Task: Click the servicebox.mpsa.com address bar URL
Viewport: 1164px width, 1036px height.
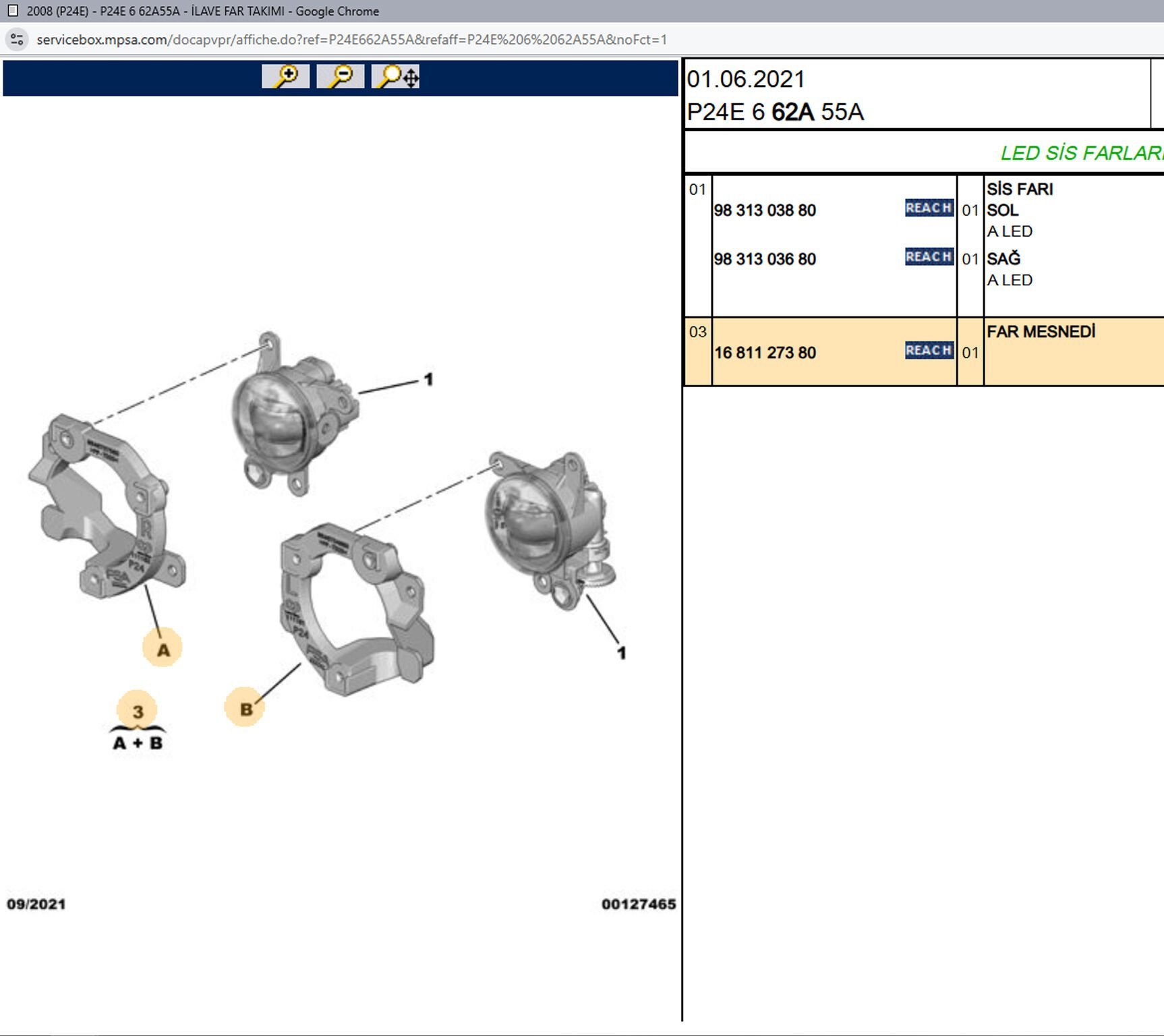Action: point(351,40)
